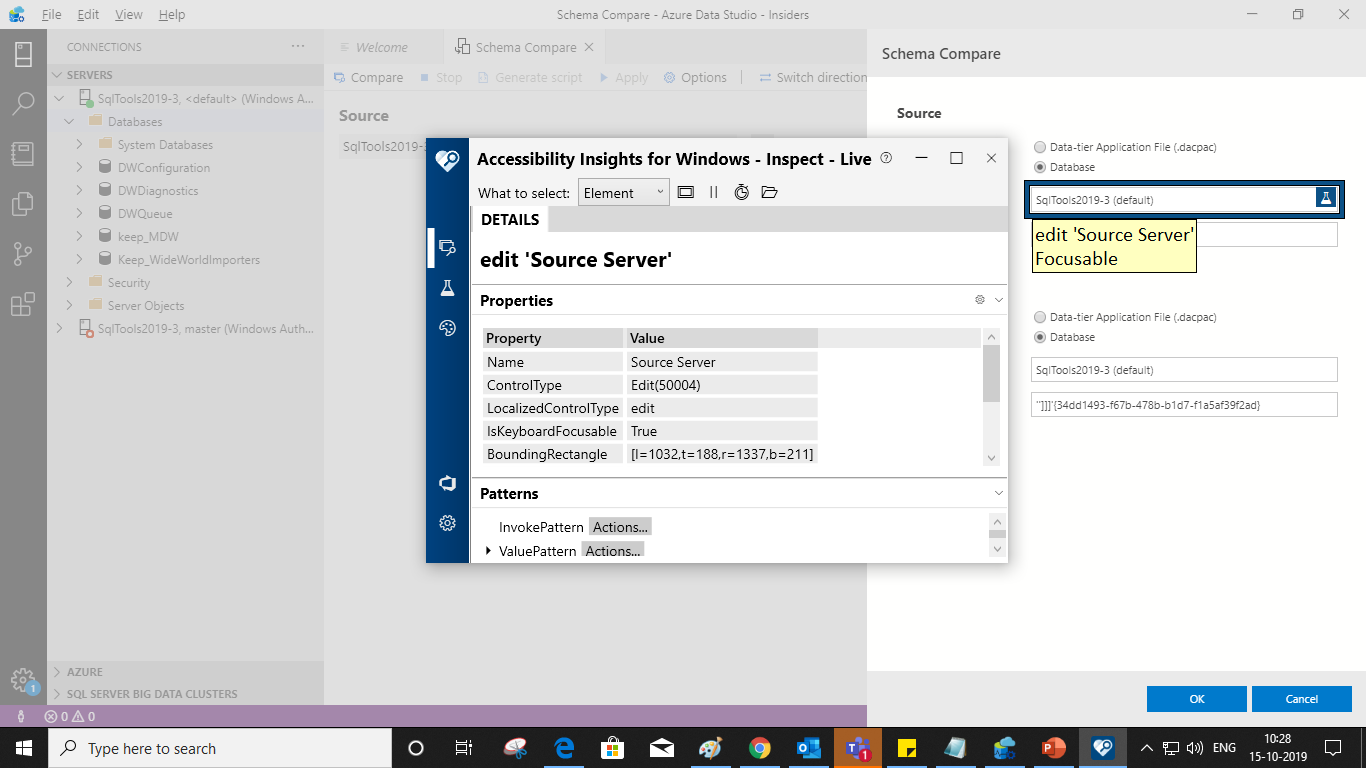
Task: Click the pause icon next to Element selector
Action: click(712, 192)
